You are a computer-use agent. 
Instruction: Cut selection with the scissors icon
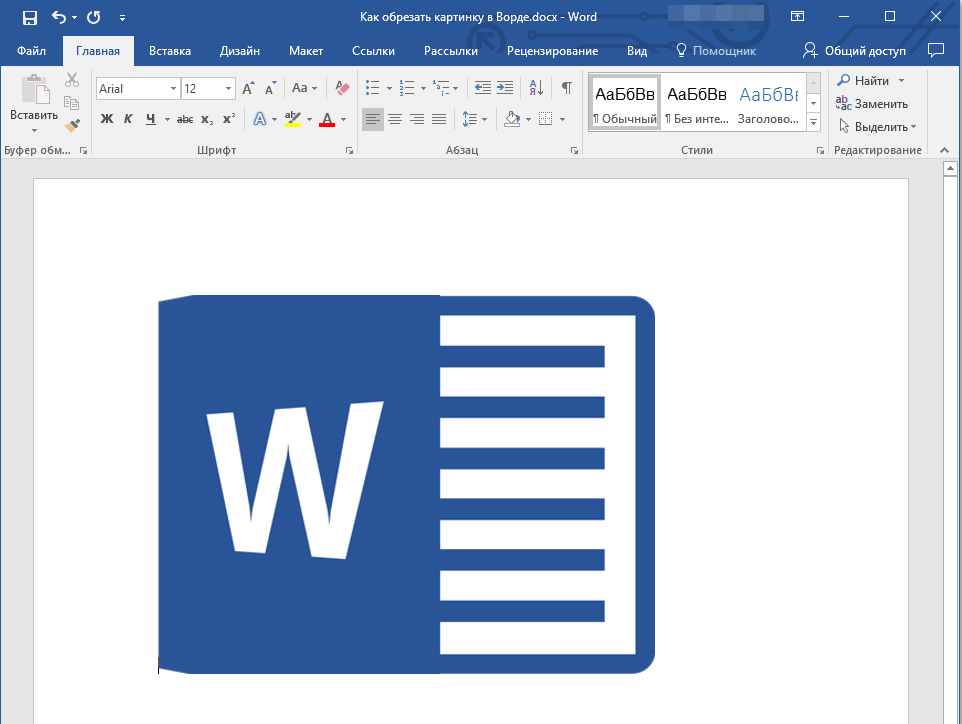pyautogui.click(x=72, y=80)
